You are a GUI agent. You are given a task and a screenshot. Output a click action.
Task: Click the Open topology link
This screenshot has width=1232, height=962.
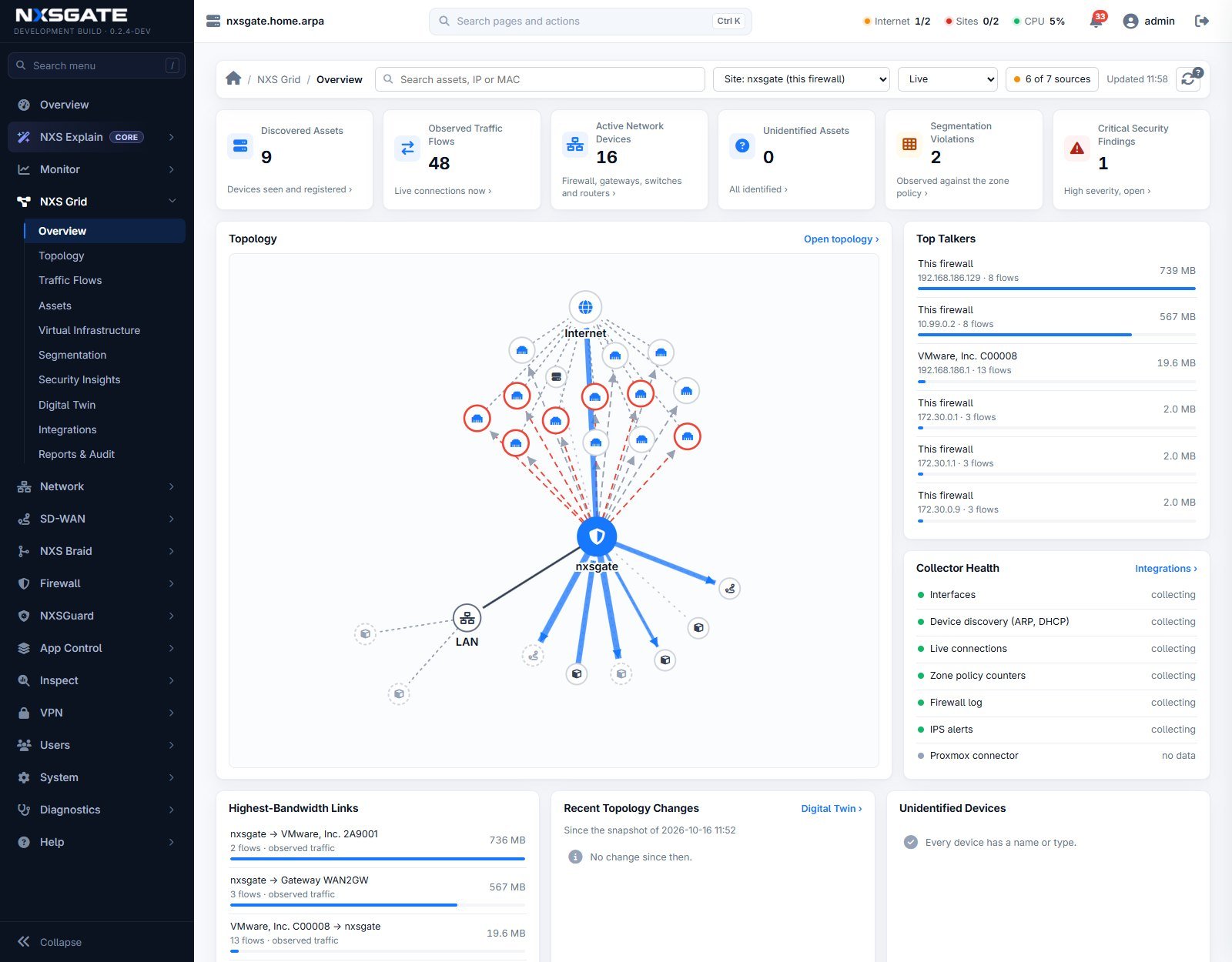tap(841, 239)
